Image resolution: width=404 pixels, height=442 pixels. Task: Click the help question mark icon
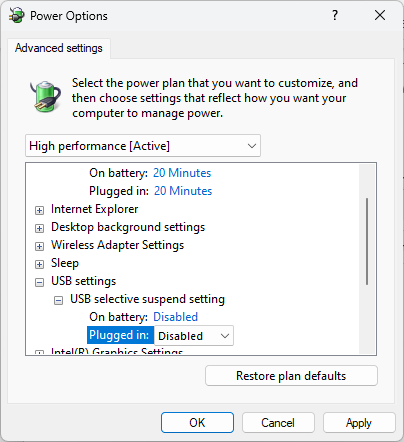335,15
